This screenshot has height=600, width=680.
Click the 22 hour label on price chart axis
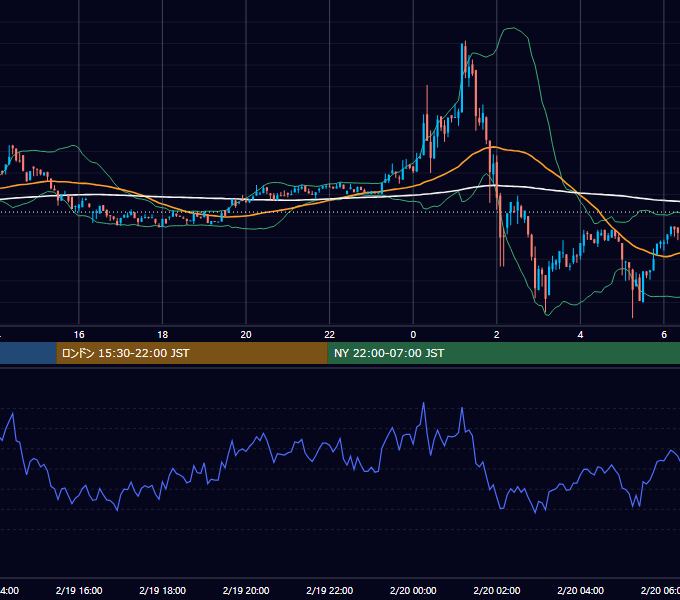pos(330,335)
